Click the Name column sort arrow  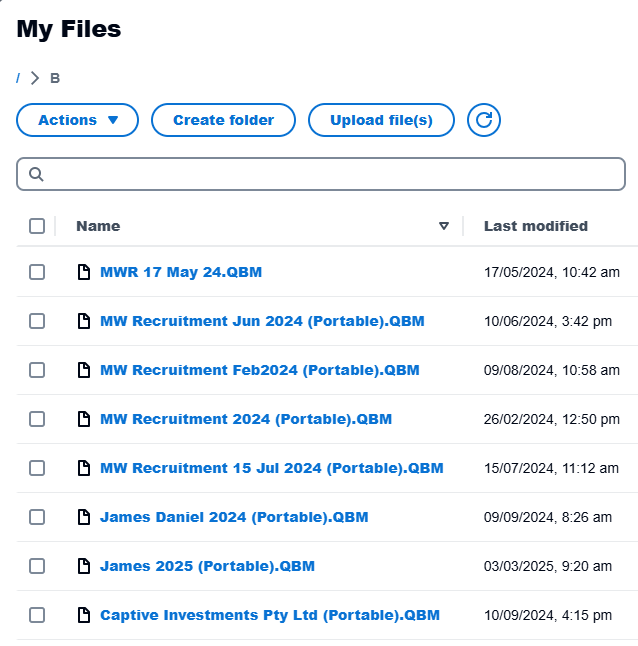pos(444,226)
